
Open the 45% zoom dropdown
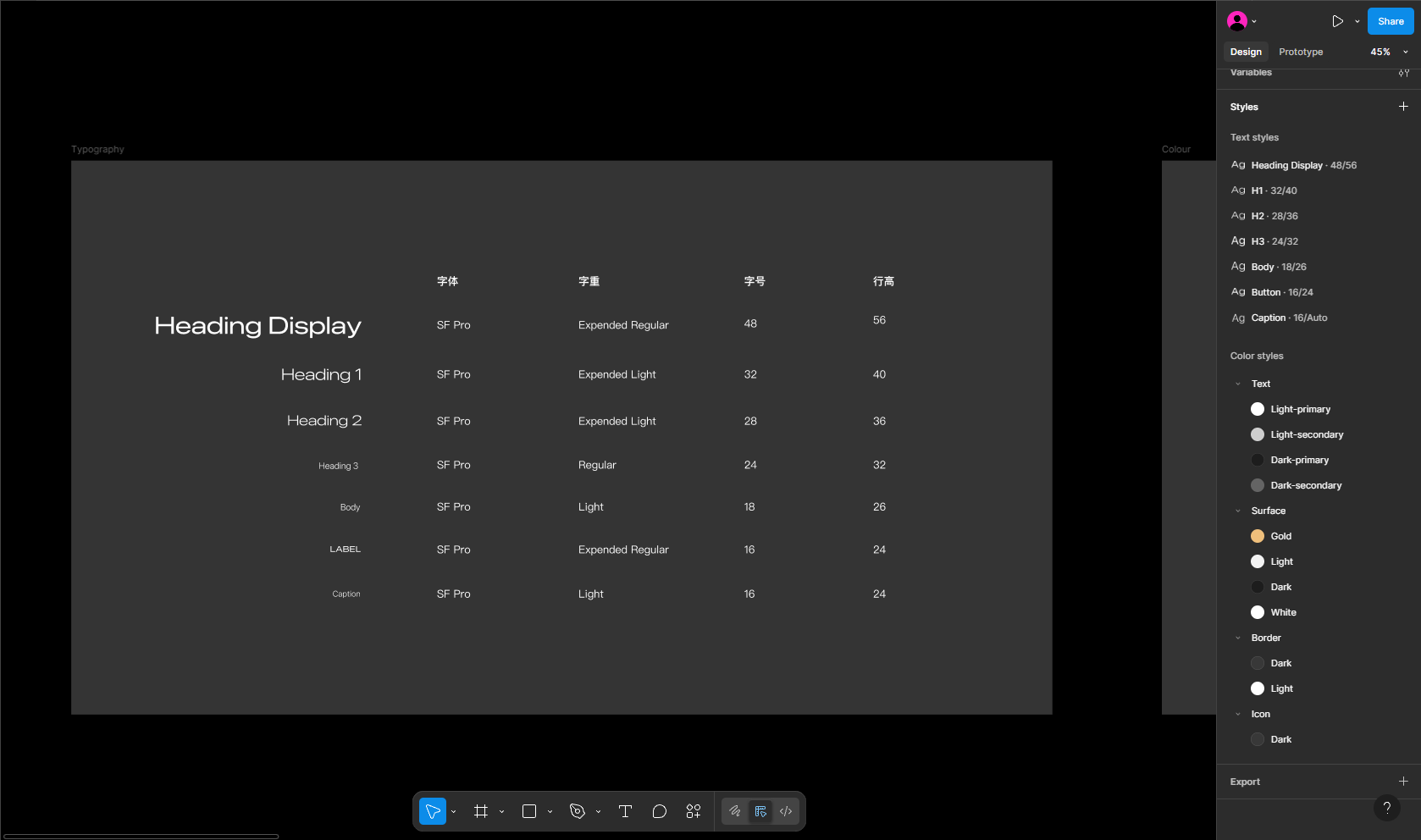click(x=1389, y=52)
